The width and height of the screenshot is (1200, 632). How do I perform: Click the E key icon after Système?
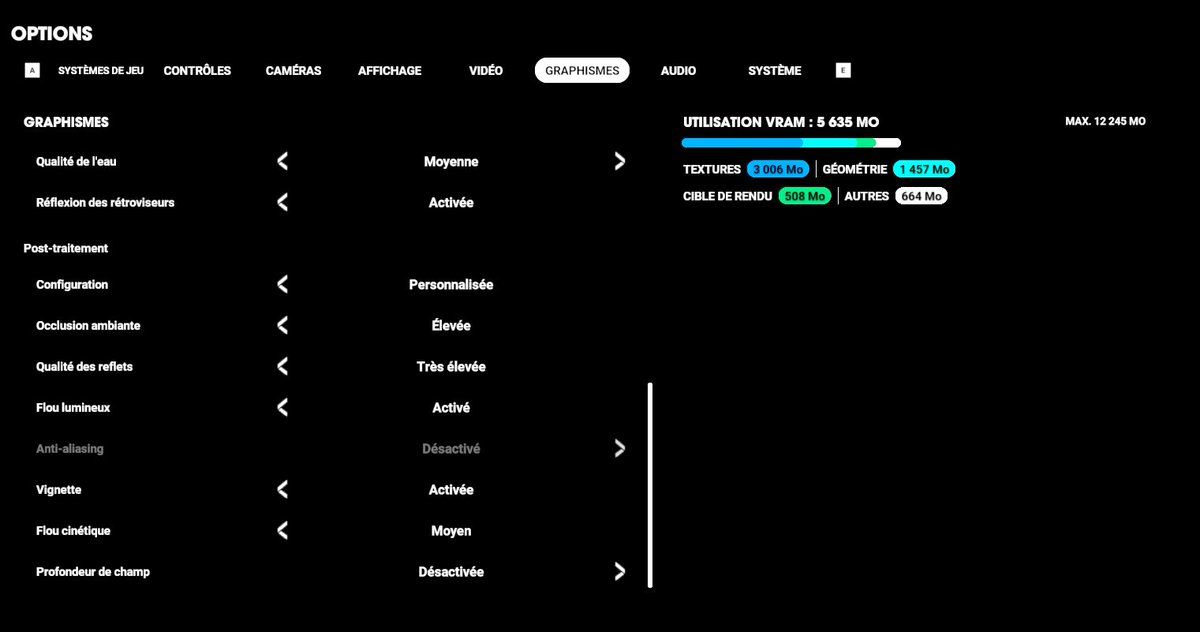pos(844,71)
